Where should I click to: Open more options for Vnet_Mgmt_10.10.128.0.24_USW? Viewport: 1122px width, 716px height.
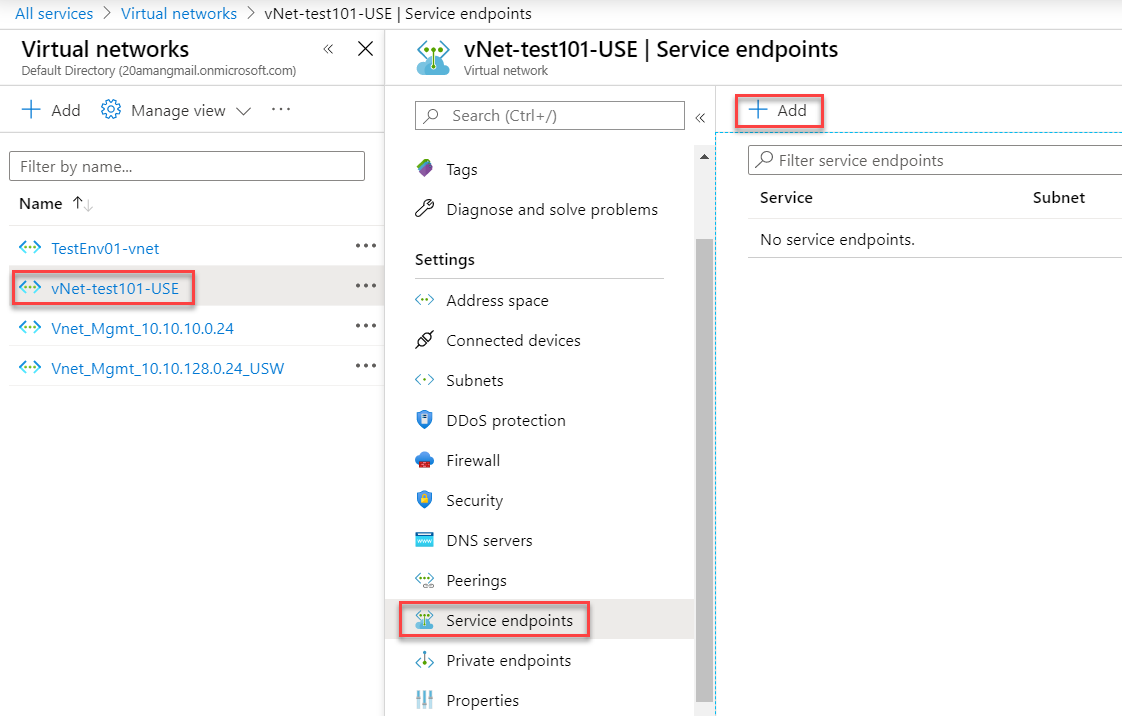point(366,366)
